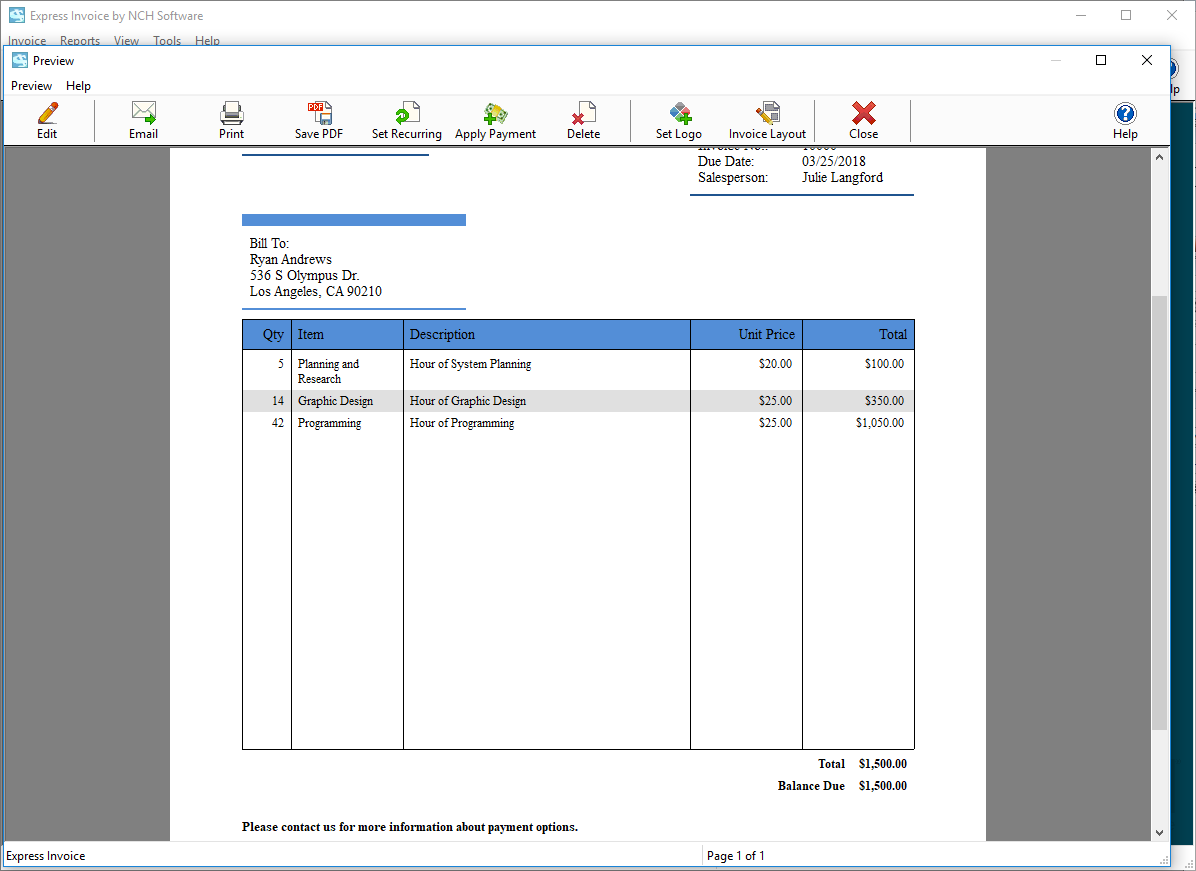The height and width of the screenshot is (871, 1196).
Task: Apply a payment to this invoice
Action: (x=495, y=119)
